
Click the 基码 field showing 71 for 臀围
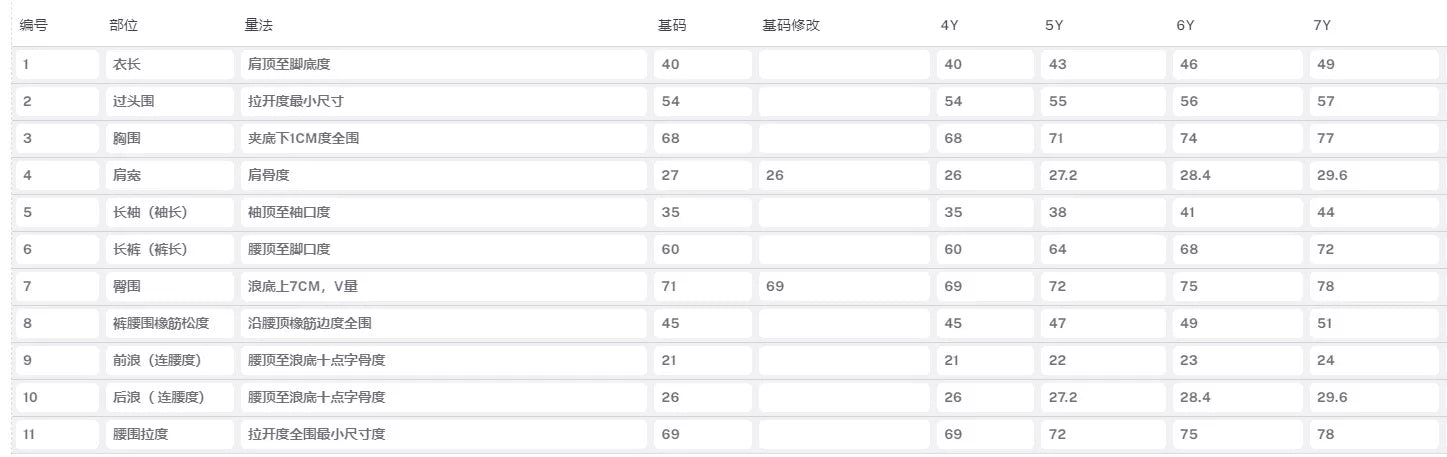coord(701,287)
